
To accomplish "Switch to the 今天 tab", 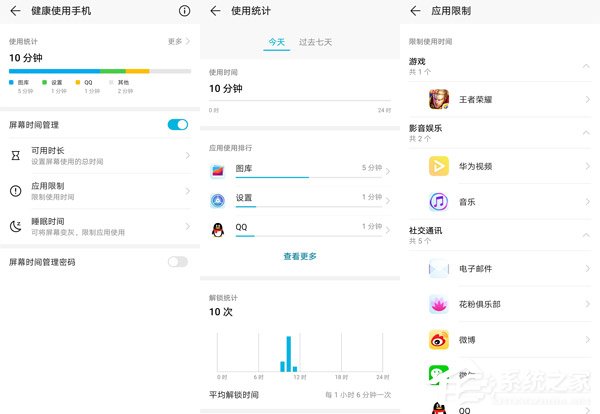I will click(x=277, y=42).
